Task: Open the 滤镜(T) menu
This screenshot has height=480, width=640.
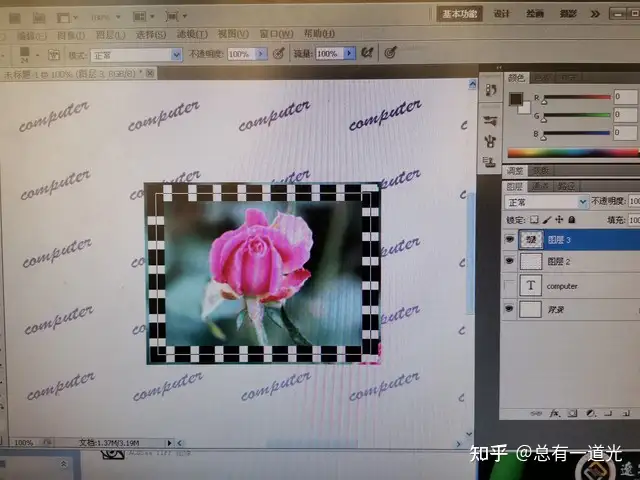Action: coord(192,34)
